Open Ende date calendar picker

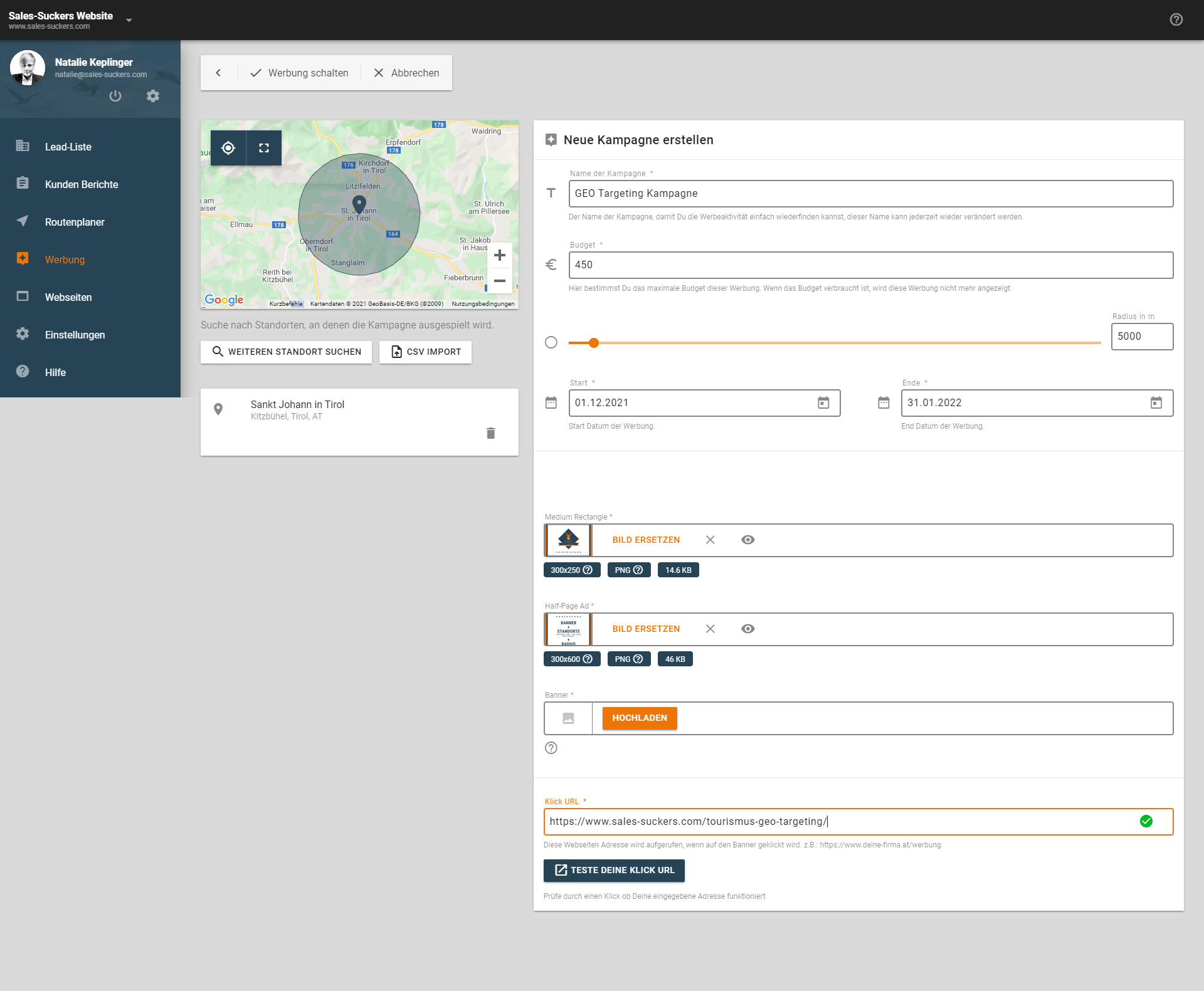[x=1156, y=403]
